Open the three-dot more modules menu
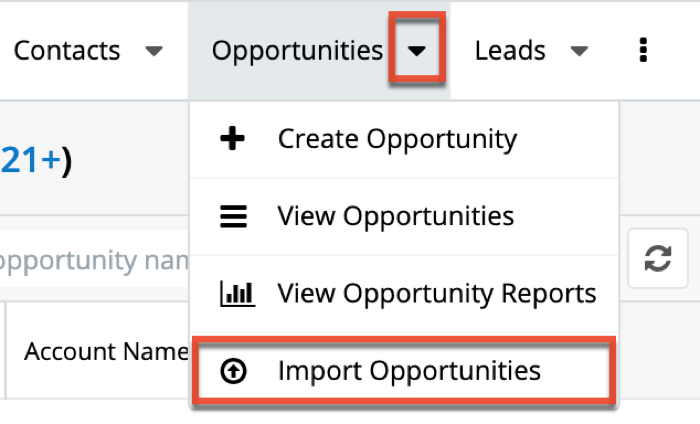Image resolution: width=700 pixels, height=424 pixels. pos(643,50)
